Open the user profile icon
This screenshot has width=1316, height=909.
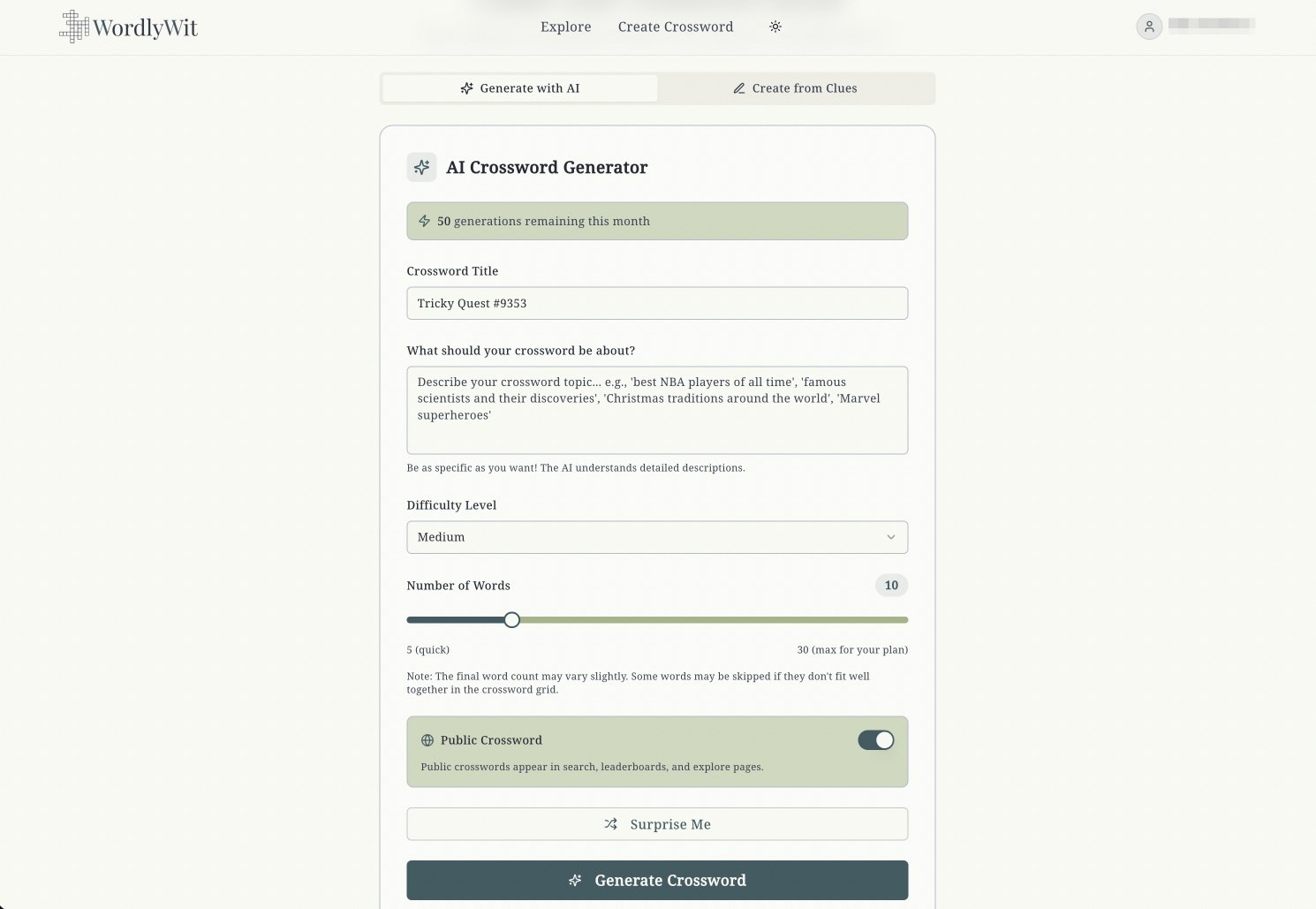point(1148,27)
